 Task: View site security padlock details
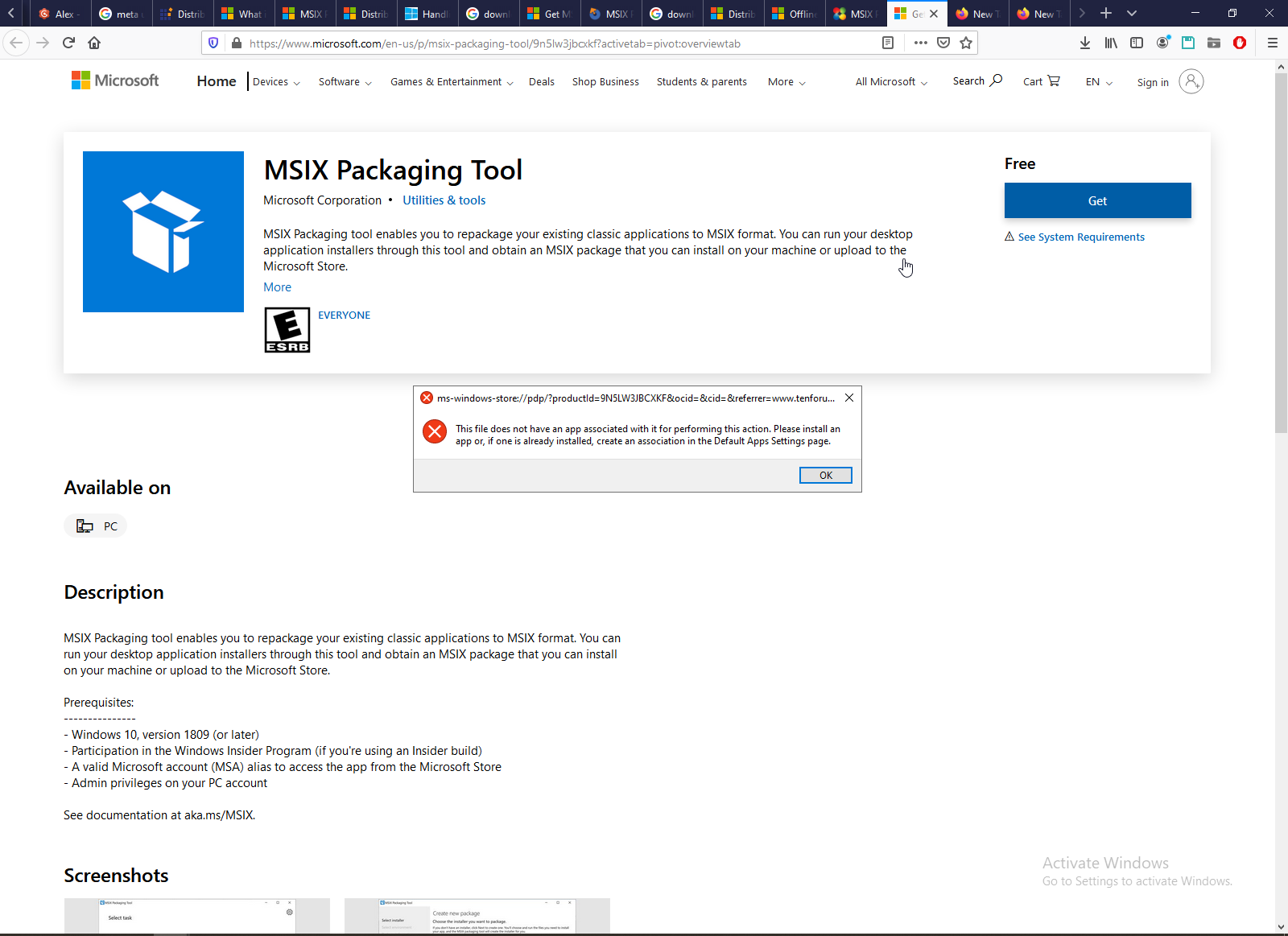[x=236, y=43]
